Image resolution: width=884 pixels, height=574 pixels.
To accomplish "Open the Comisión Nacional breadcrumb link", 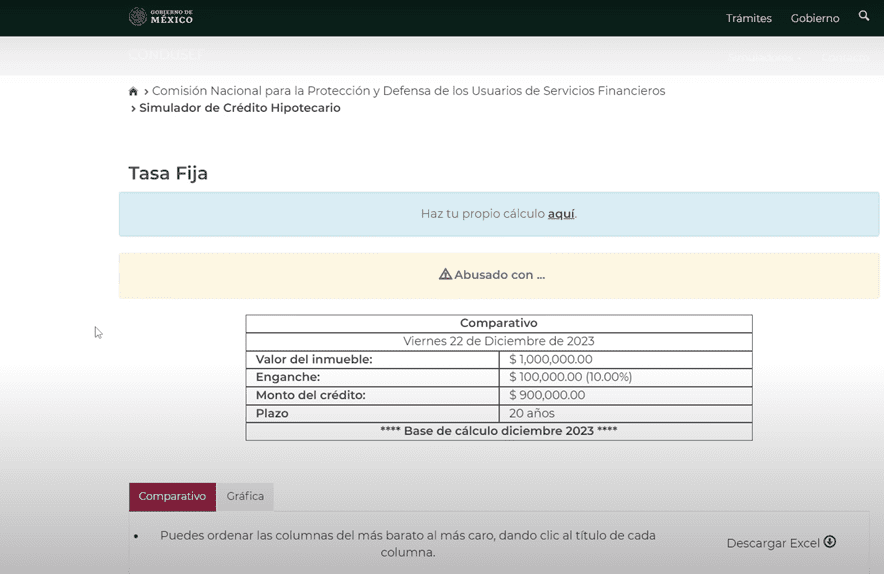I will coord(408,91).
